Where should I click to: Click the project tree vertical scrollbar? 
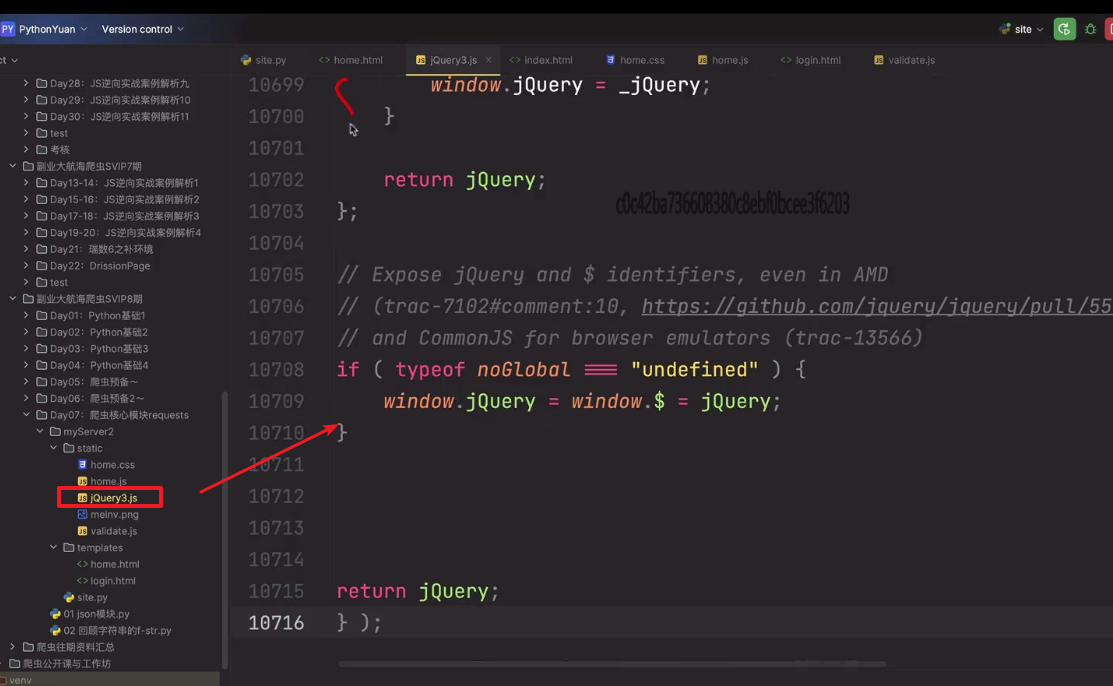coord(225,530)
